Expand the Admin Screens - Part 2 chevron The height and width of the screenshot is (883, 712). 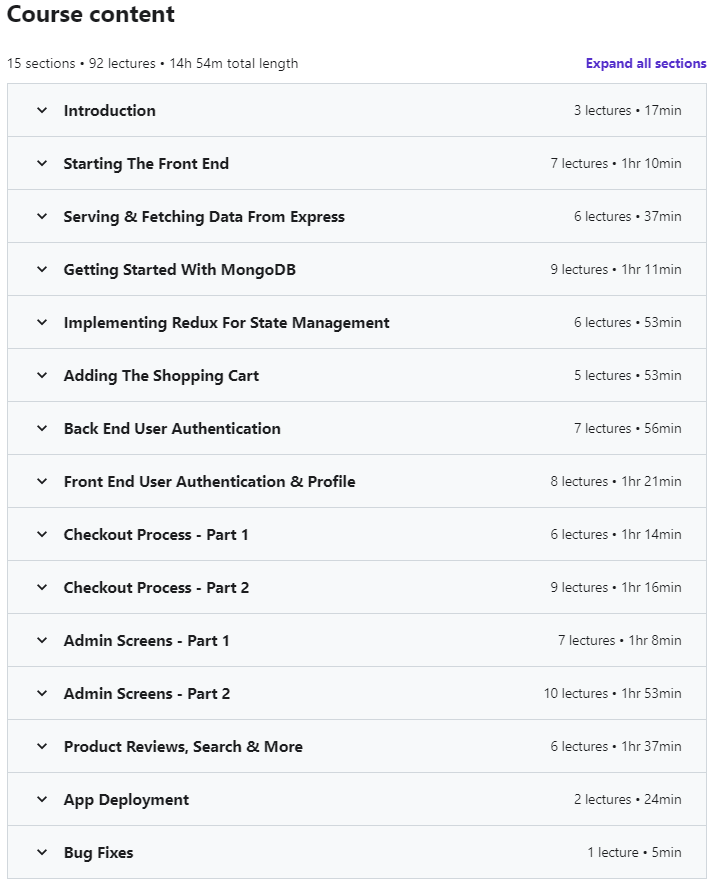coord(42,693)
